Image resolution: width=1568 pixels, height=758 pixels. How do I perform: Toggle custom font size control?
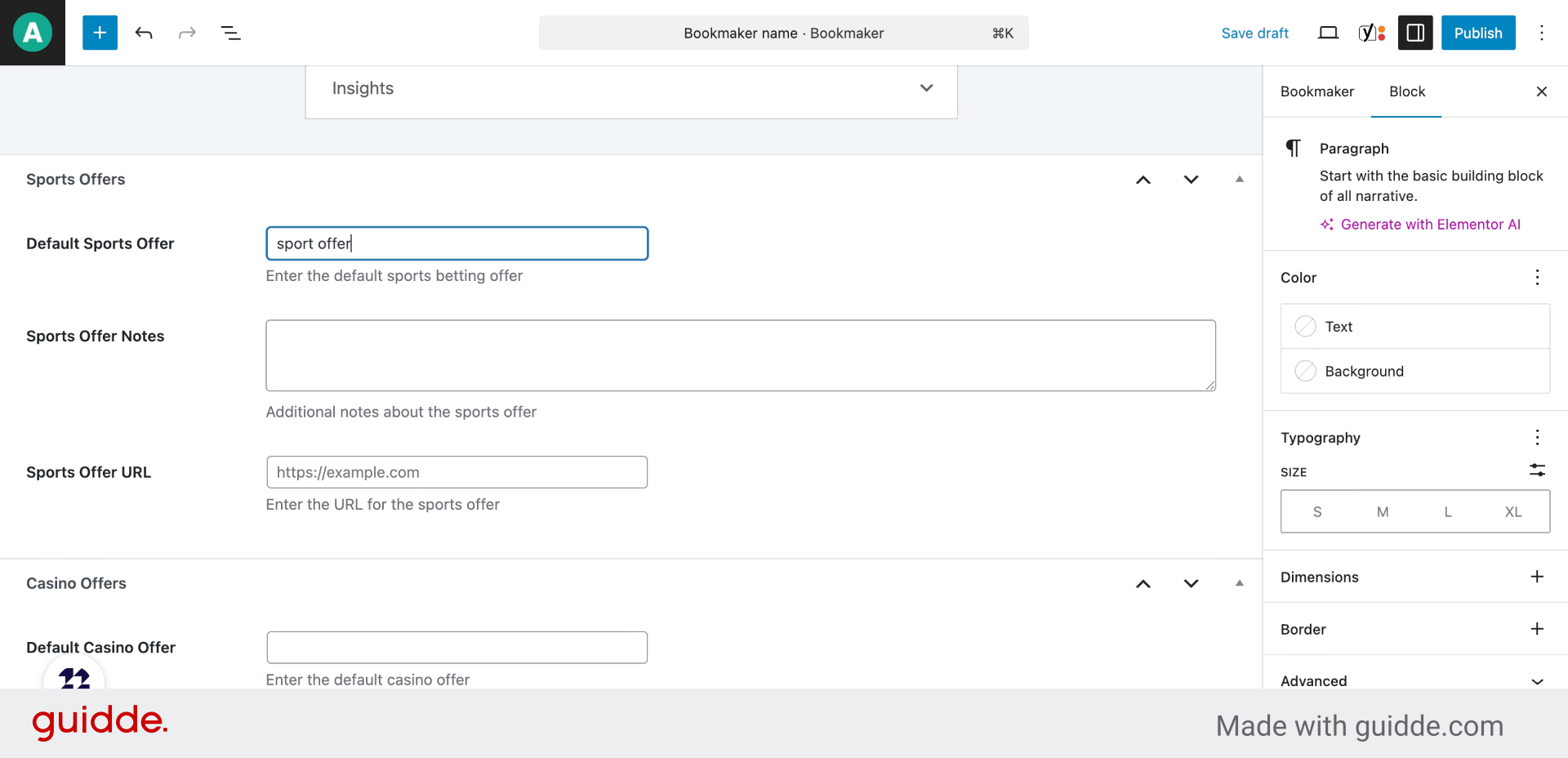(x=1537, y=470)
